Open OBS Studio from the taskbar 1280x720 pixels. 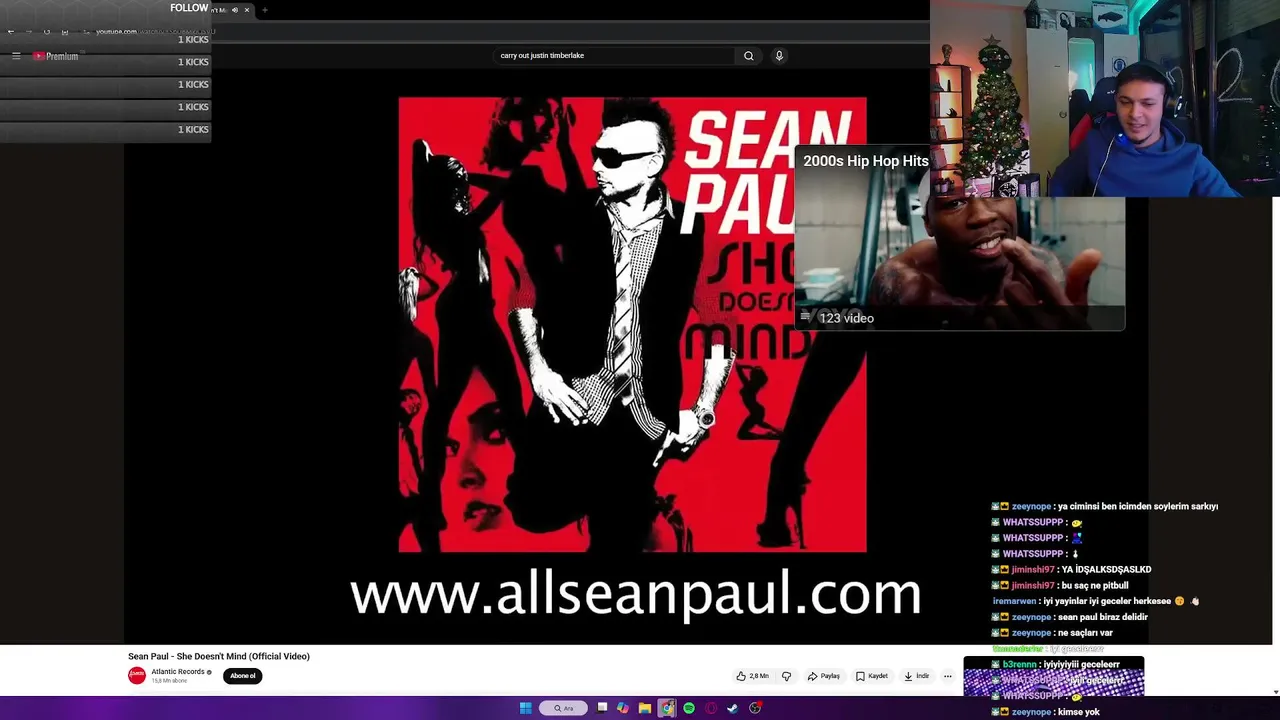click(x=755, y=708)
